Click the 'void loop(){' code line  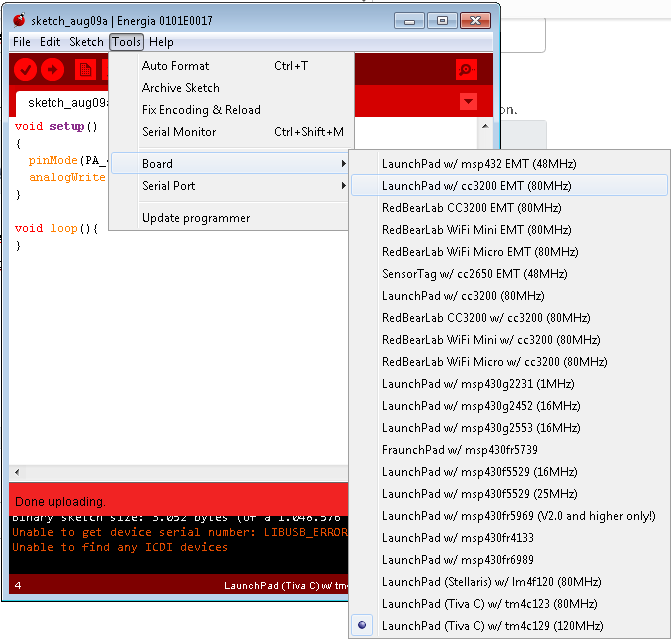[x=56, y=228]
